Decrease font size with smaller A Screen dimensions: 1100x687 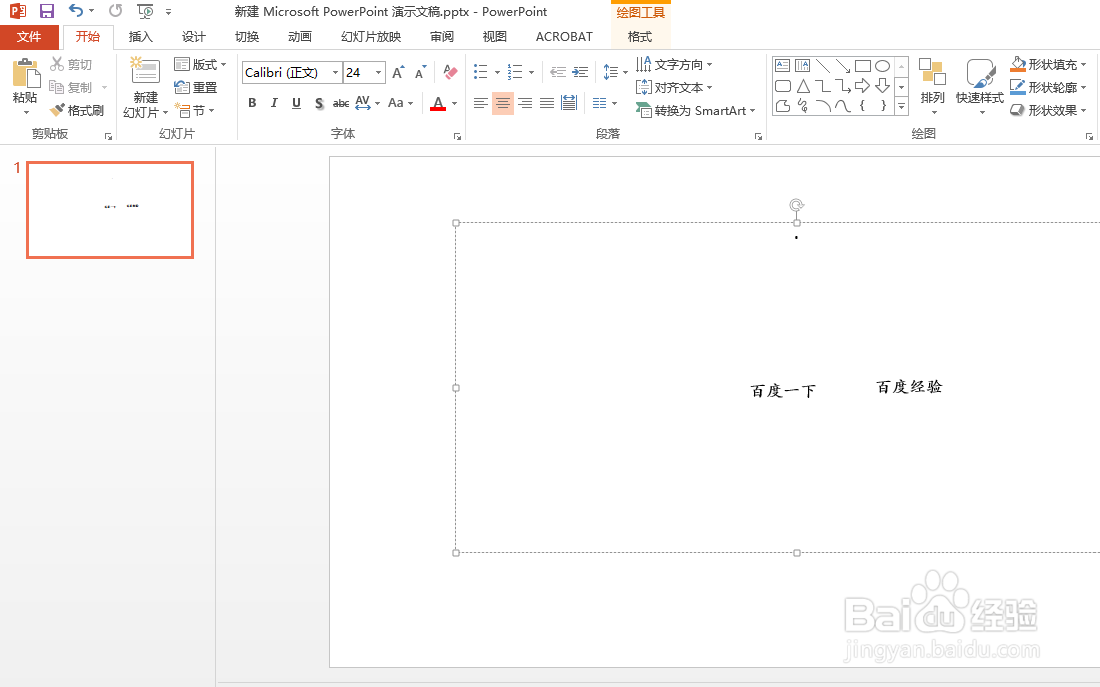(420, 72)
